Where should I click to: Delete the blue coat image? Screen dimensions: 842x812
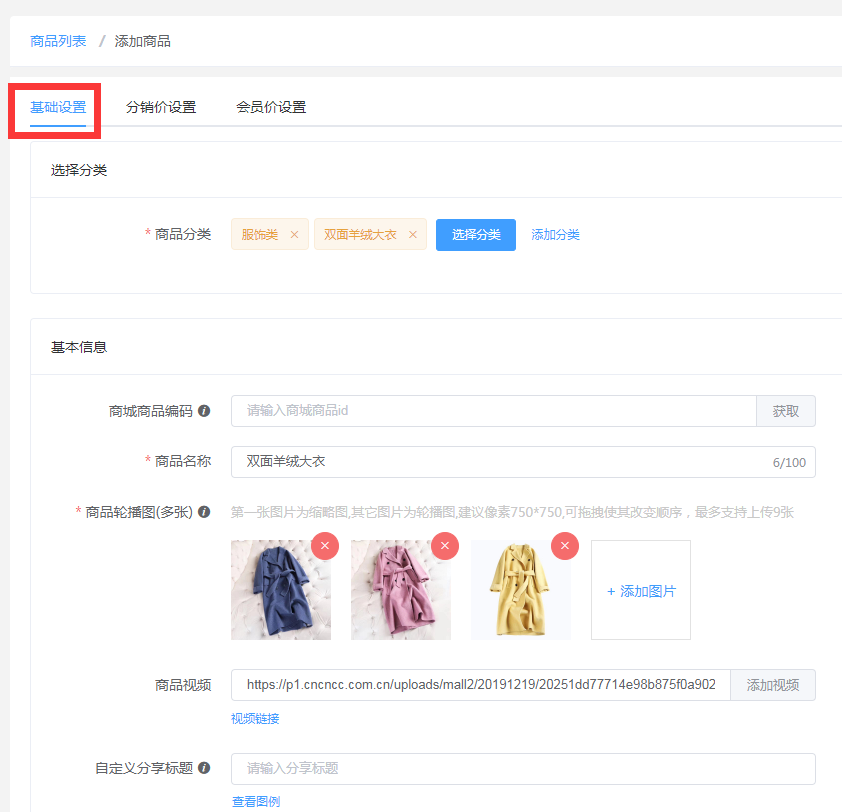[325, 546]
